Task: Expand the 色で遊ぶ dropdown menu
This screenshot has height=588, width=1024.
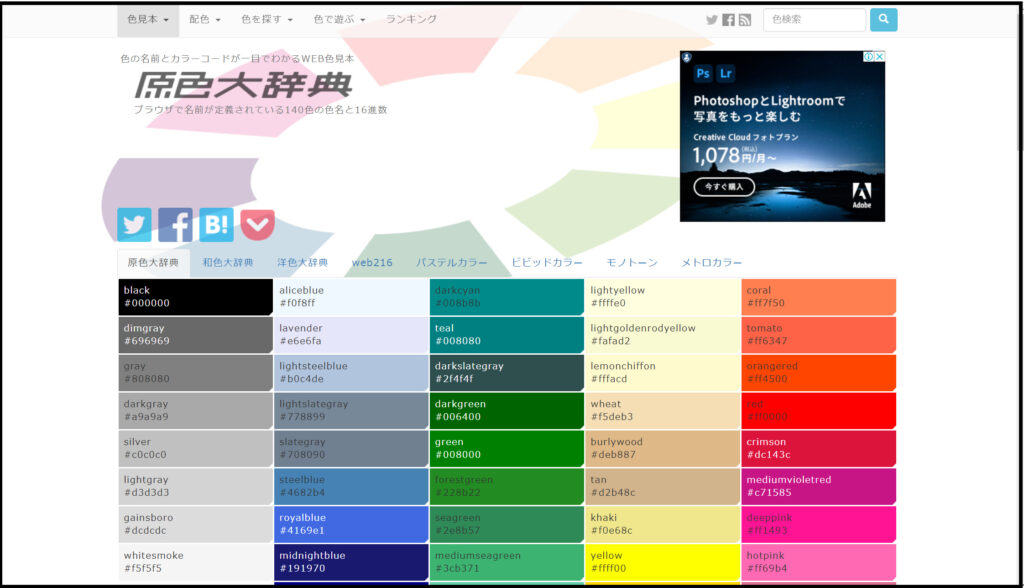Action: [x=339, y=20]
